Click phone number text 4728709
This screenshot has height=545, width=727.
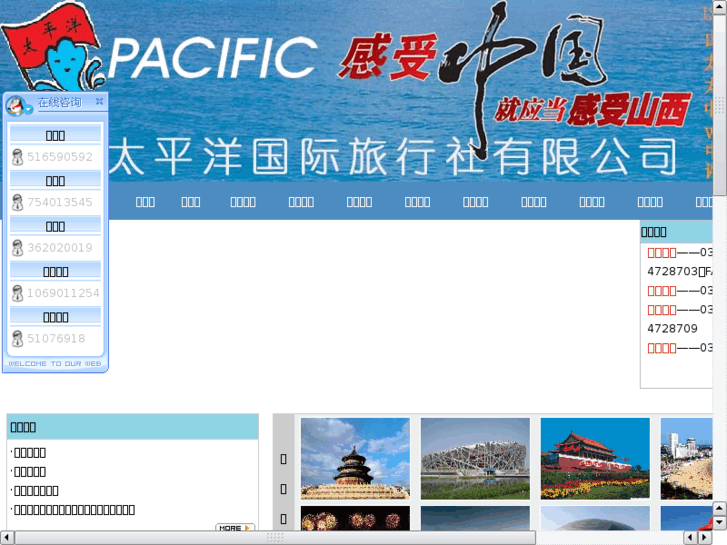coord(672,328)
